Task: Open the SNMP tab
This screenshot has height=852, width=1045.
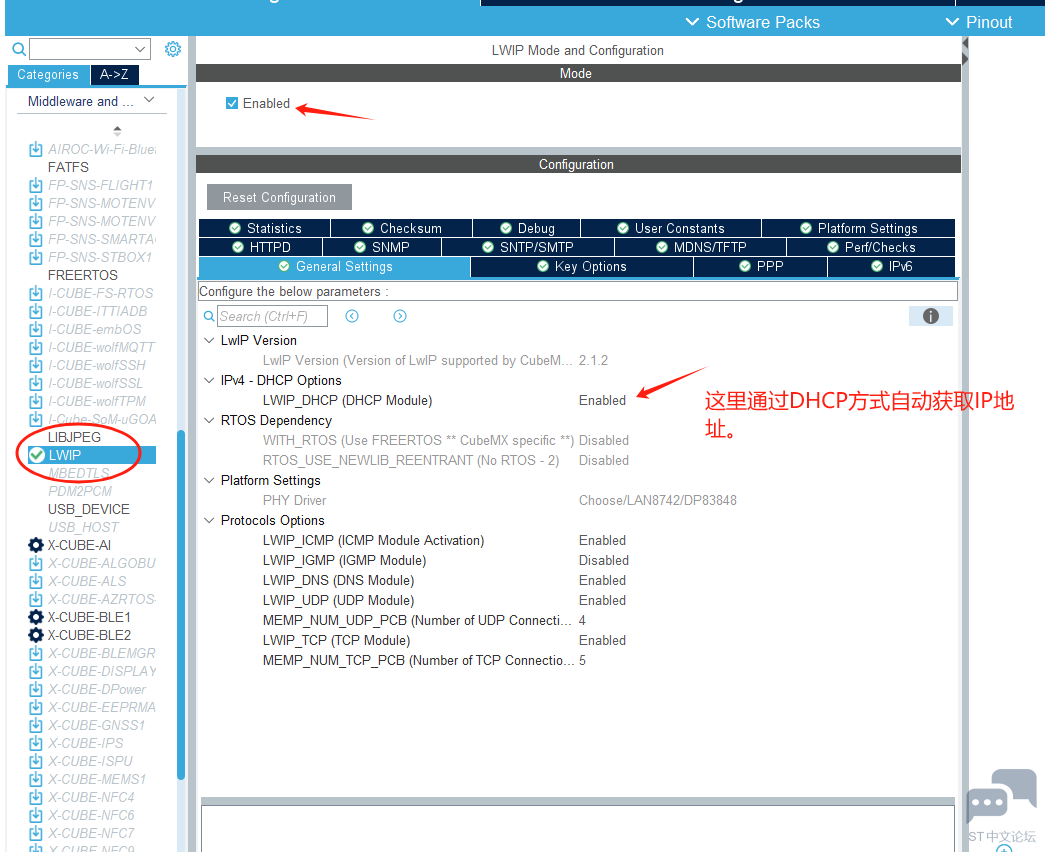Action: (382, 247)
